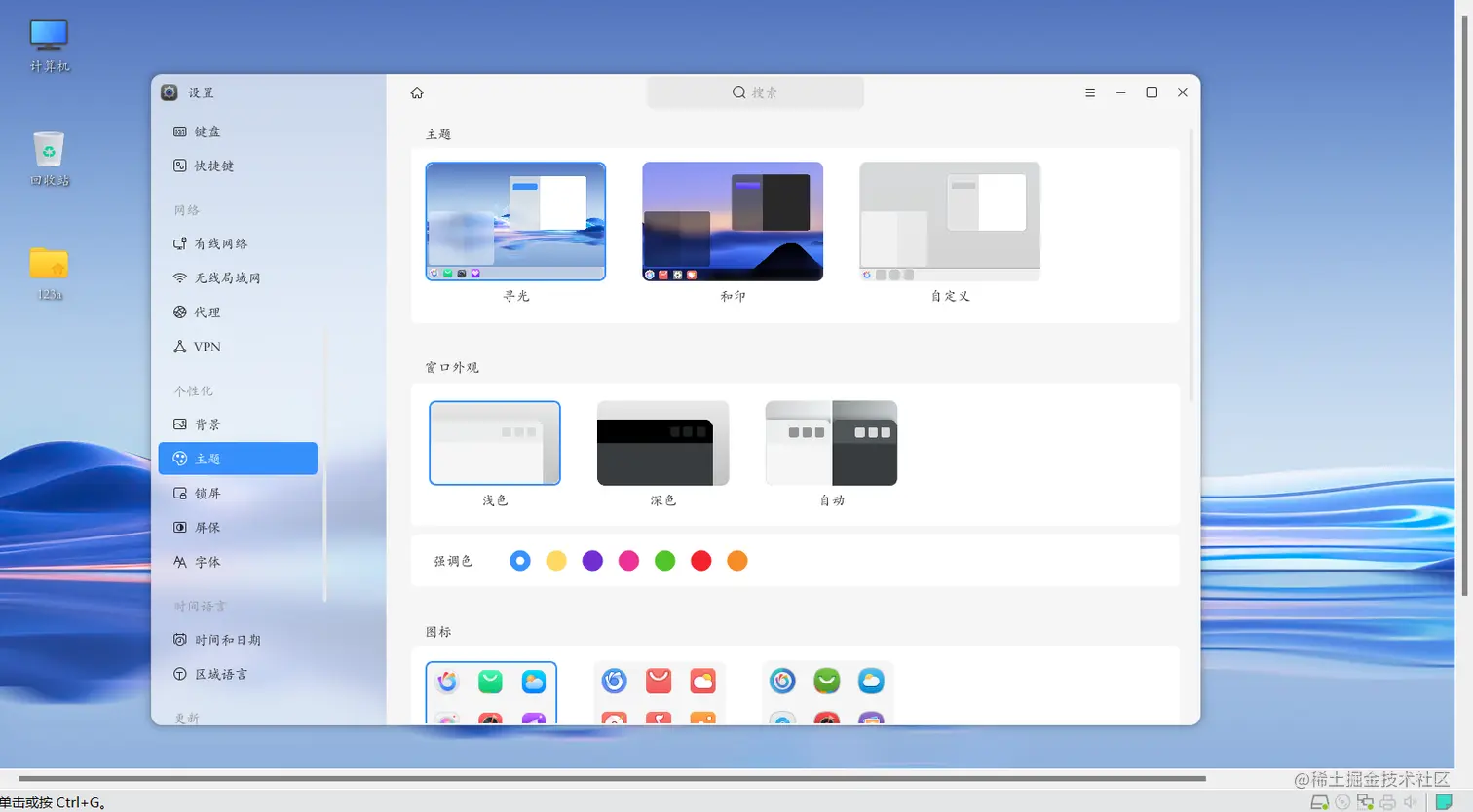Open 时间和日期 settings
Screen dimensions: 1473x812
[x=238, y=640]
